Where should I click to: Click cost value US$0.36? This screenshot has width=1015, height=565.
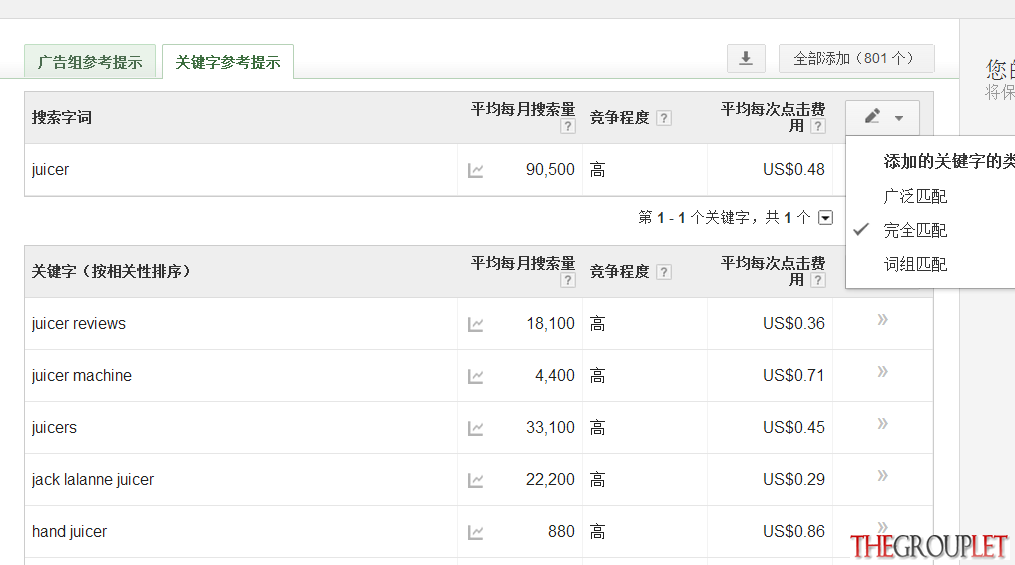point(794,324)
